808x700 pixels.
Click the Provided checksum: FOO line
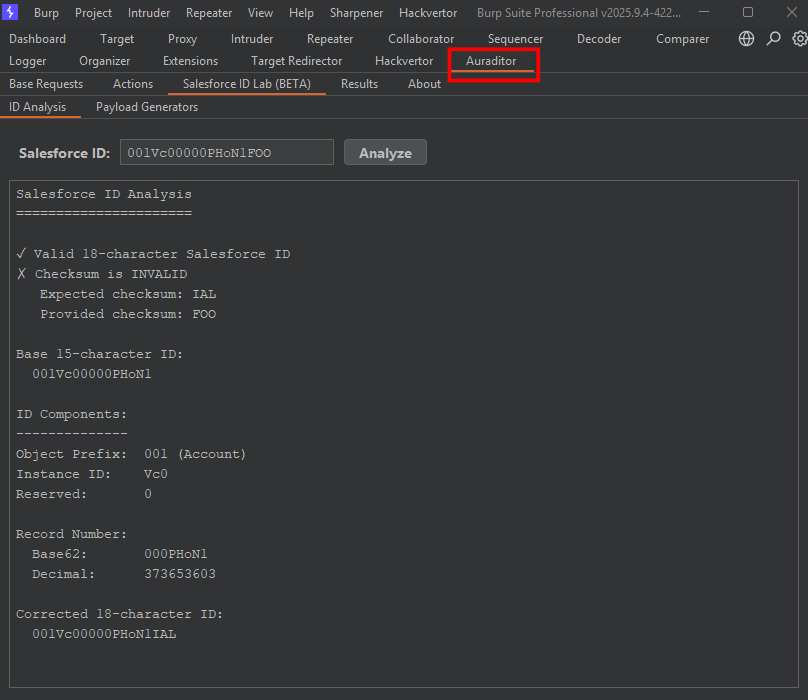coord(128,314)
